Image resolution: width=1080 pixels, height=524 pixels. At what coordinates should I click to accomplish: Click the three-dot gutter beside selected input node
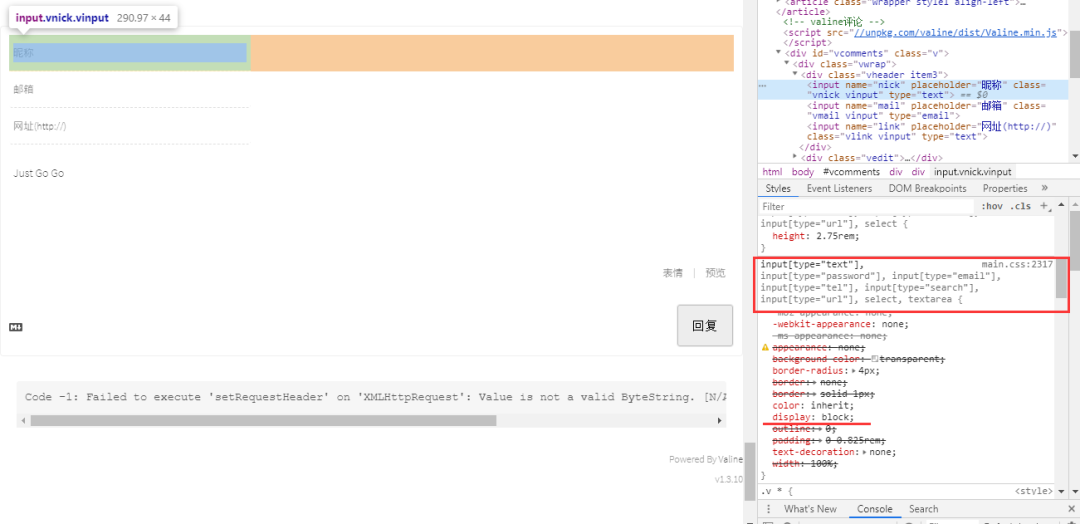(762, 85)
